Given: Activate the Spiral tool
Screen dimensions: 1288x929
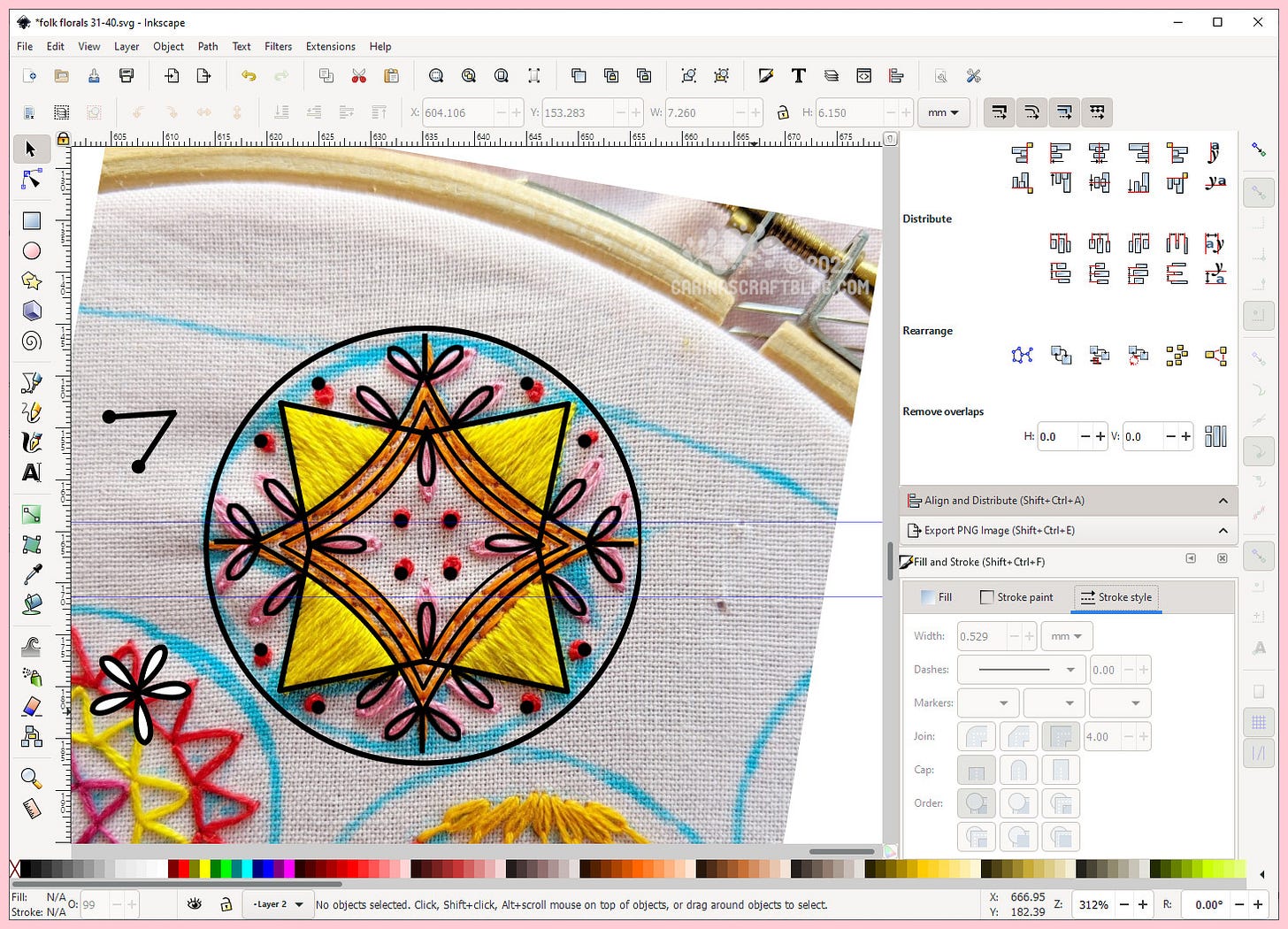Looking at the screenshot, I should [31, 342].
